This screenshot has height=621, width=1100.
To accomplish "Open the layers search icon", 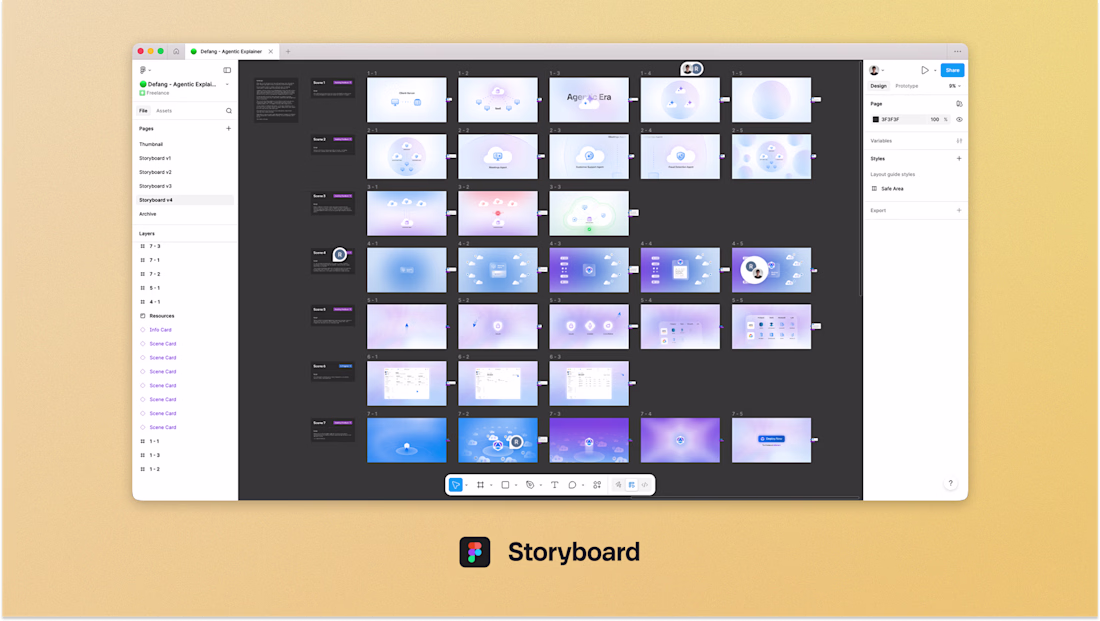I will coord(229,111).
